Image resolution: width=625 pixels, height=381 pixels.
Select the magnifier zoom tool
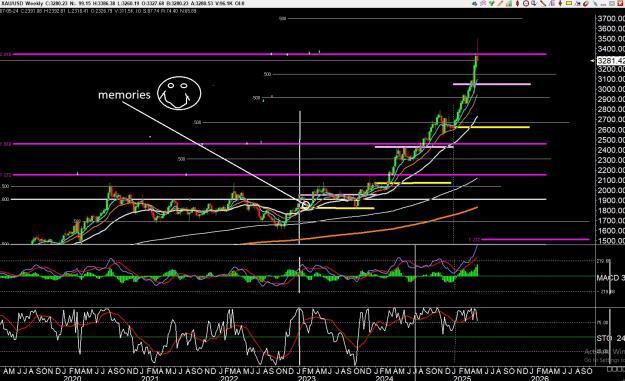534,3
